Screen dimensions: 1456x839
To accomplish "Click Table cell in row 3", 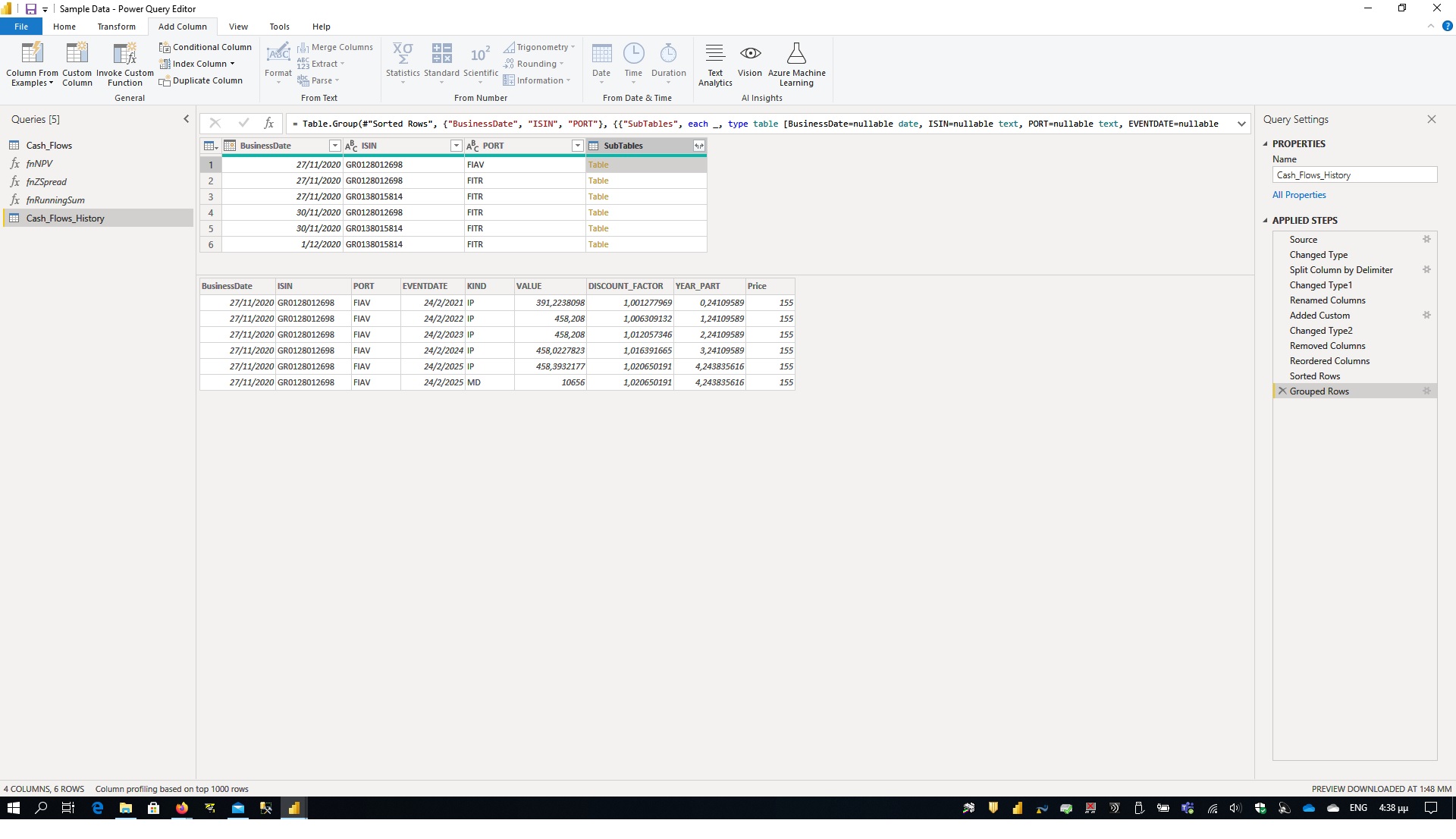I will click(646, 196).
